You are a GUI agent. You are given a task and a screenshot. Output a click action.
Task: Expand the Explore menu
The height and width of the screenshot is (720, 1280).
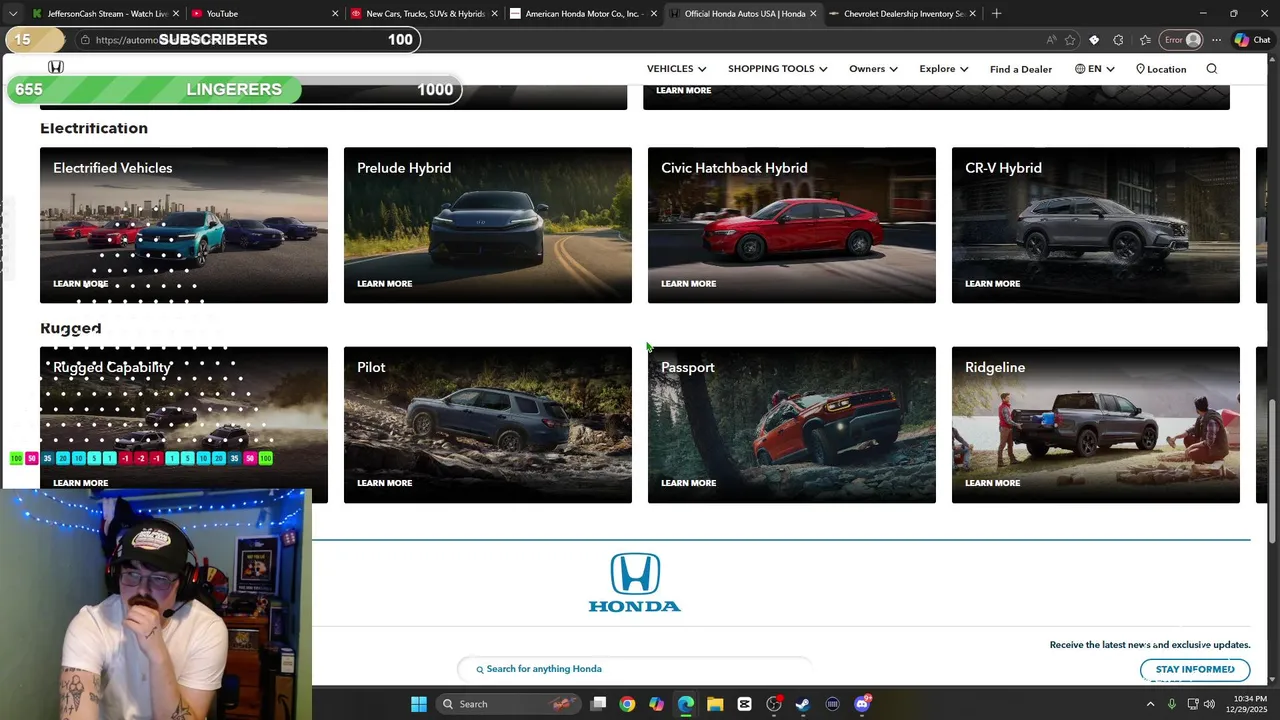click(943, 69)
